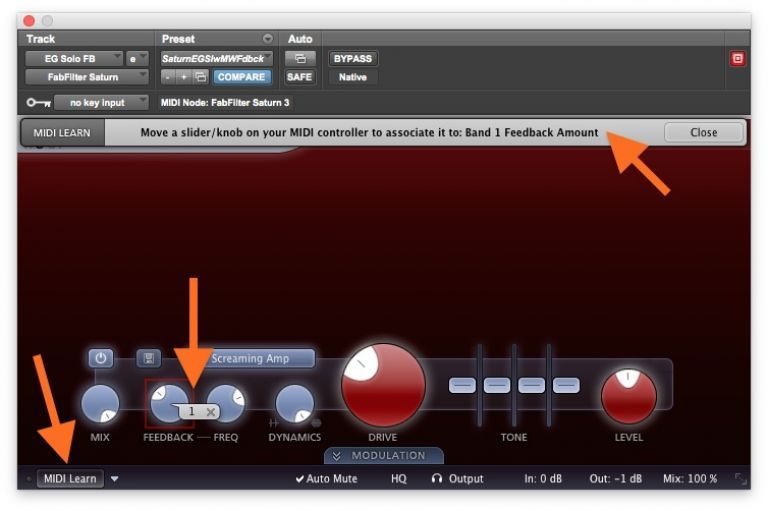The image size is (768, 511).
Task: Click the Out: -1 dB value
Action: coord(615,479)
